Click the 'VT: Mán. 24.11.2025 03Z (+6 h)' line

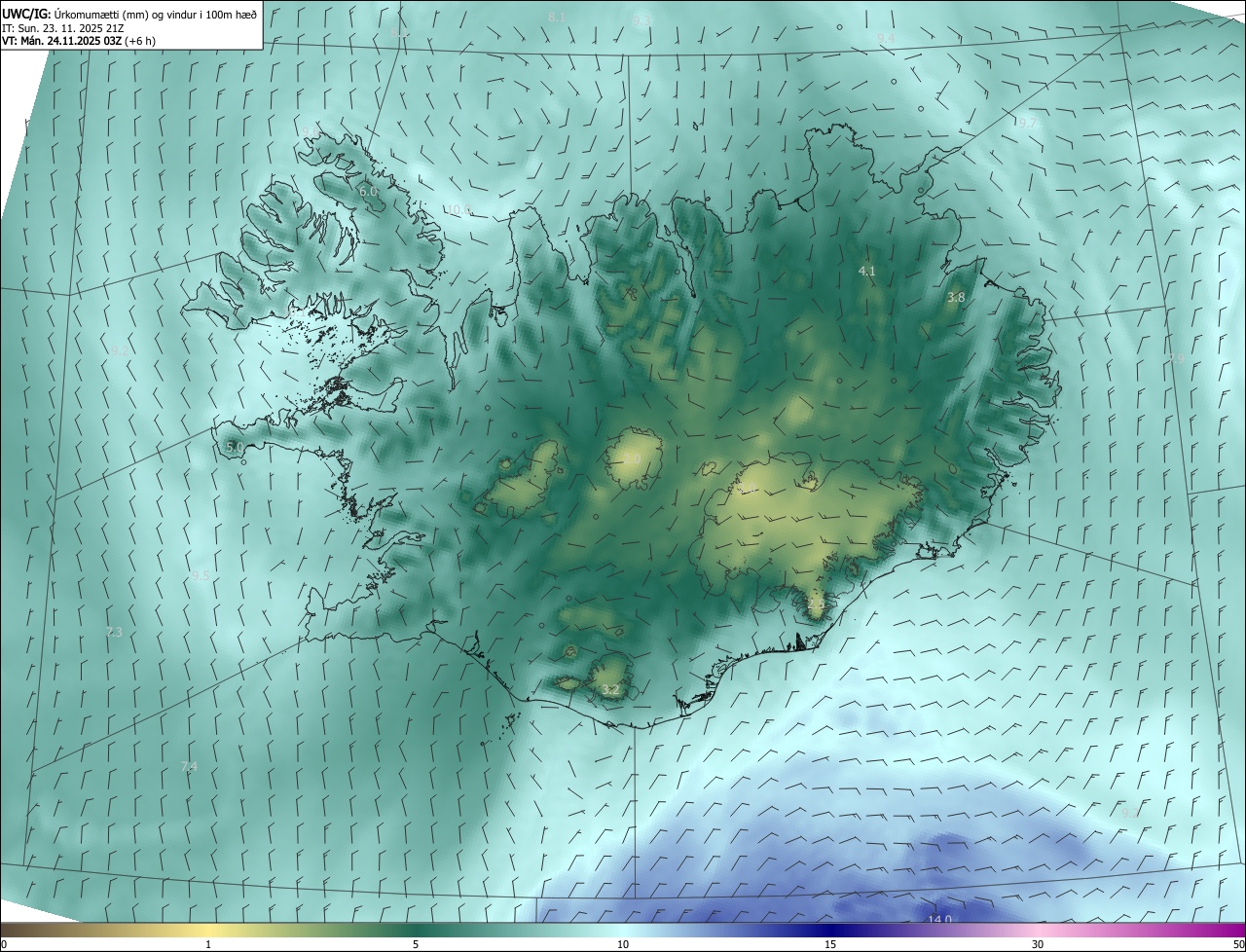[x=80, y=42]
